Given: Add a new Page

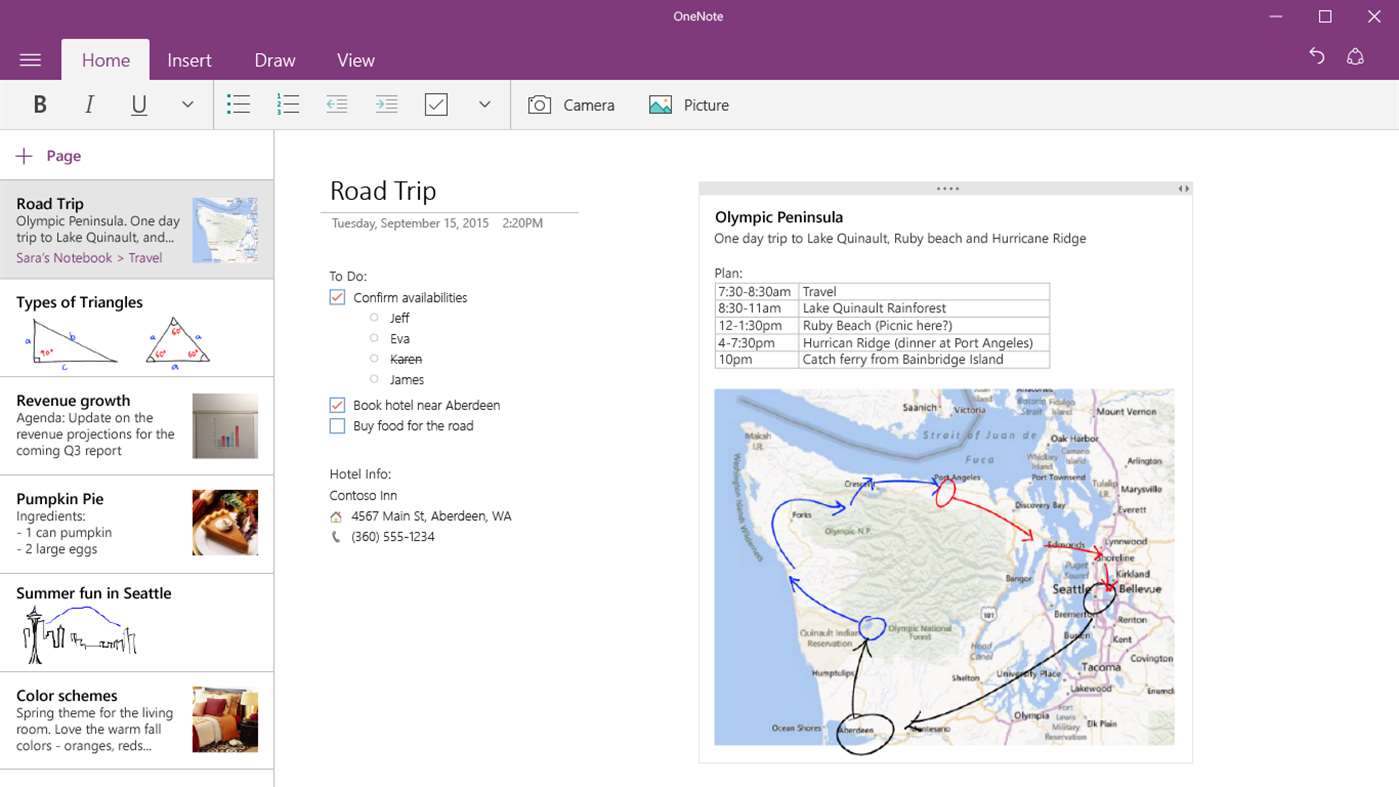Looking at the screenshot, I should [48, 156].
